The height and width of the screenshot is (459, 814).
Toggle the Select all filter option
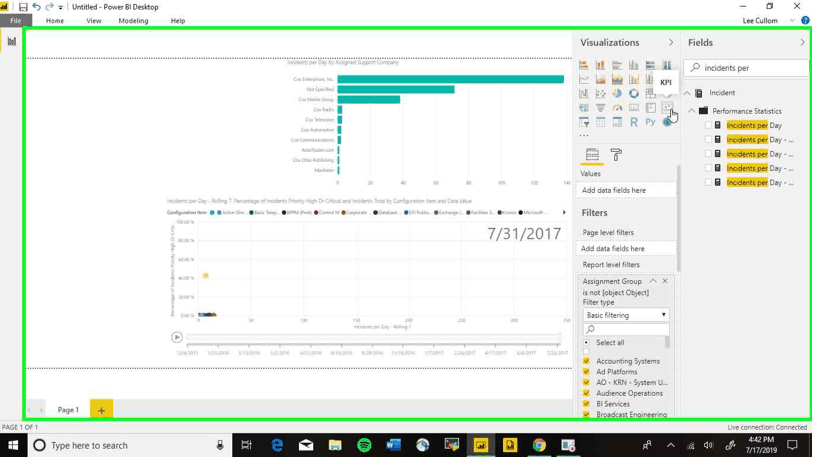tap(586, 343)
